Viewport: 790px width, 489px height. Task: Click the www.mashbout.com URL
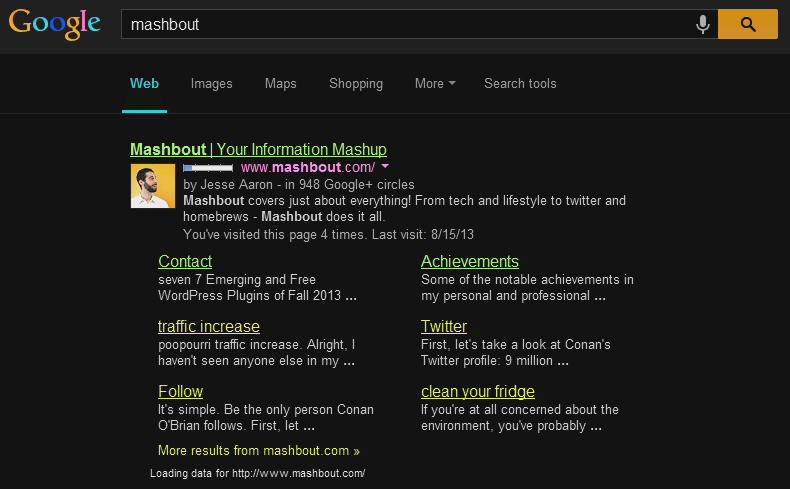click(308, 167)
